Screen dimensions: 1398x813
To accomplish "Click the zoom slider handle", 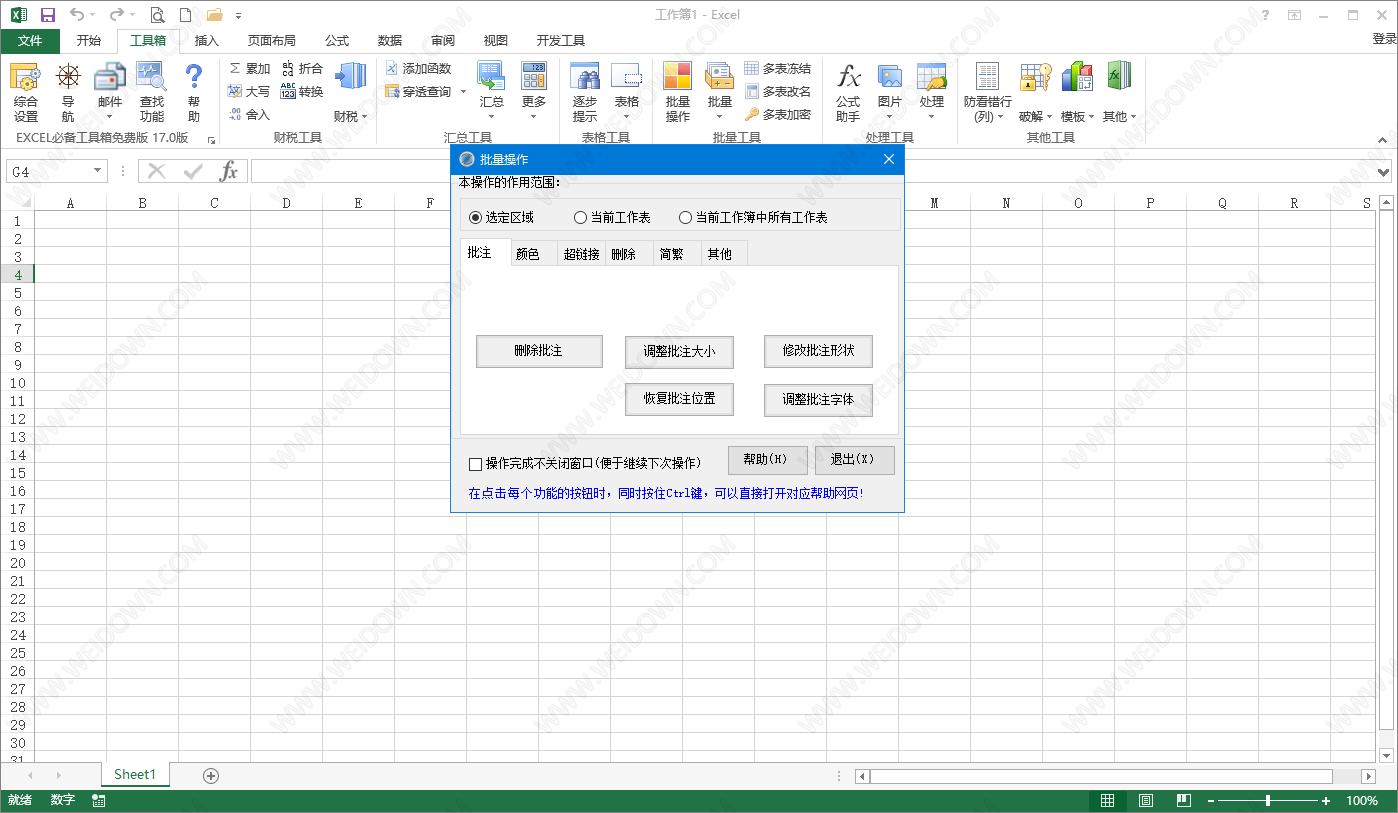I will point(1268,801).
